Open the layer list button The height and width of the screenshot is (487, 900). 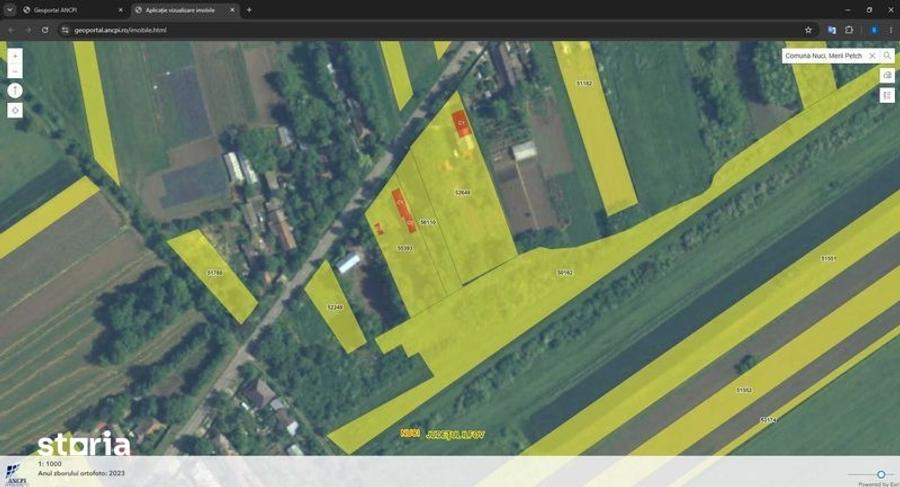pos(887,95)
